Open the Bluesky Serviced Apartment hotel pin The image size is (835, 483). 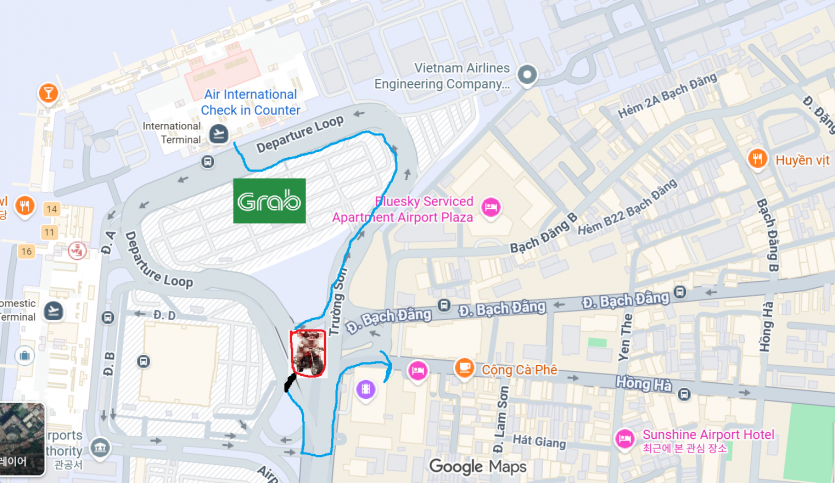[x=490, y=207]
